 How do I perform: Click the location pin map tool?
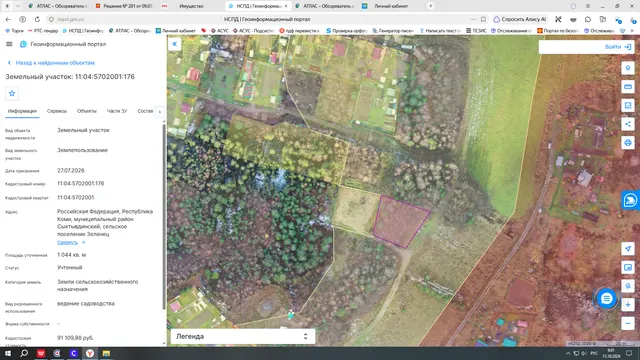[x=628, y=68]
